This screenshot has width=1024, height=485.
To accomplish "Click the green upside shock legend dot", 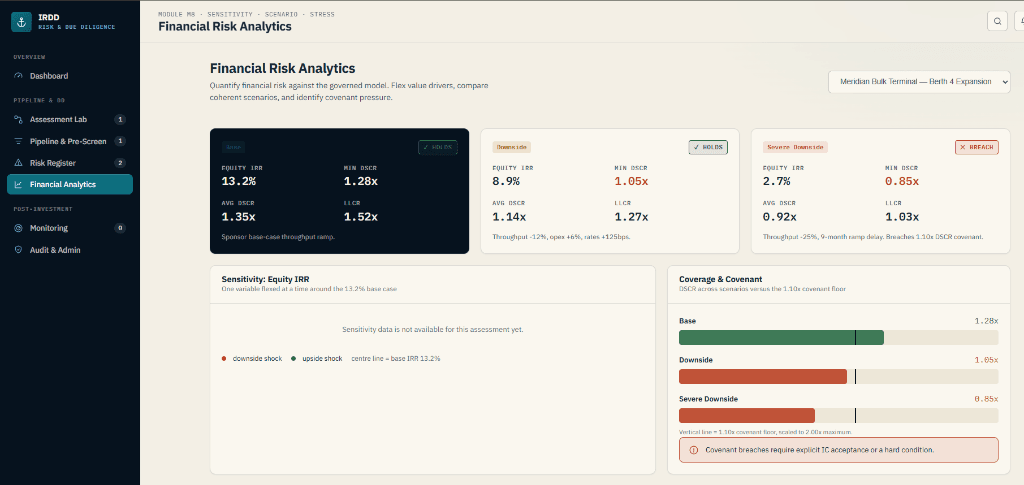I will (293, 358).
